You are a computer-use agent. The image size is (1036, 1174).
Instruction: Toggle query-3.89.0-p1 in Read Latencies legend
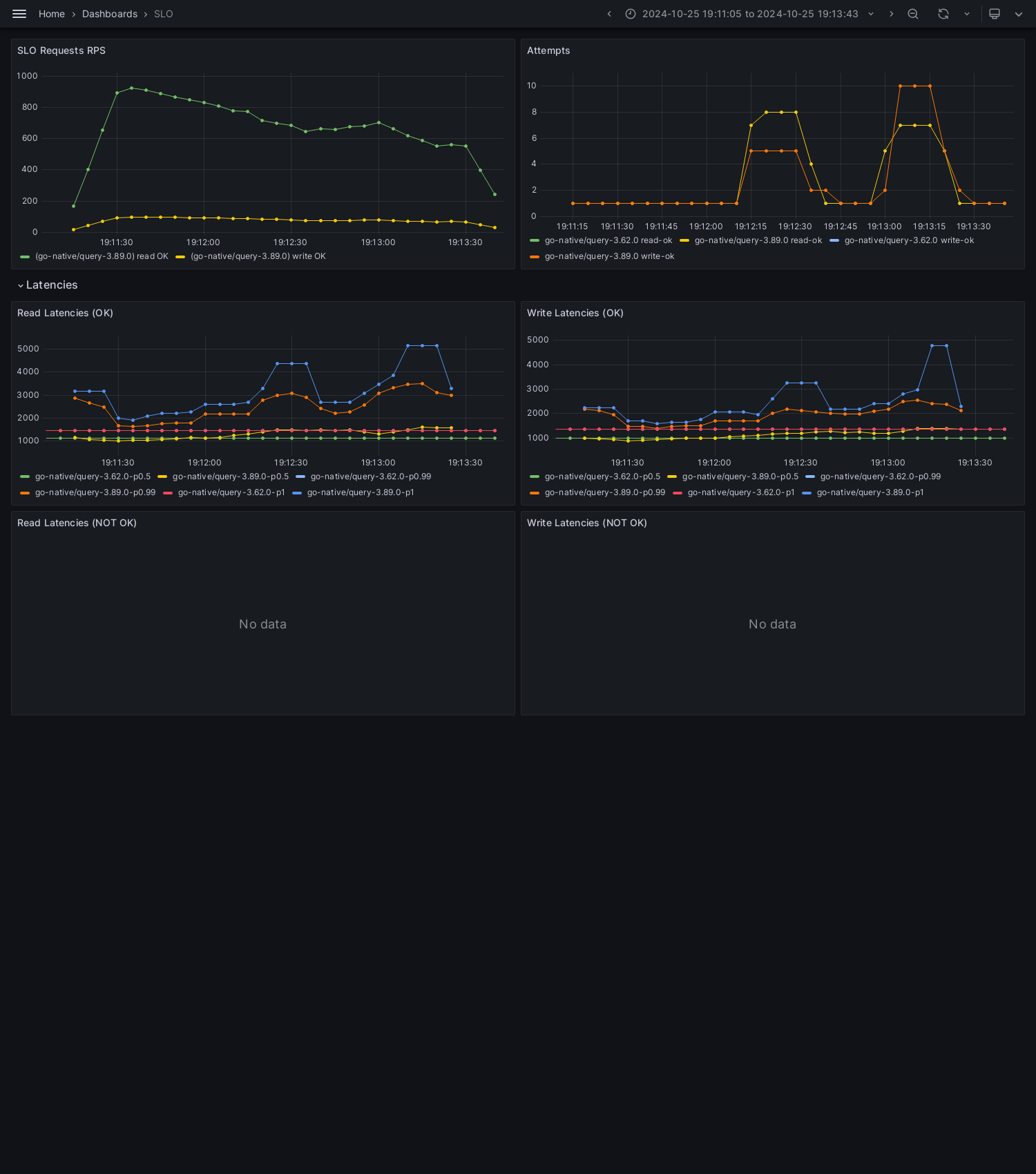pyautogui.click(x=361, y=492)
